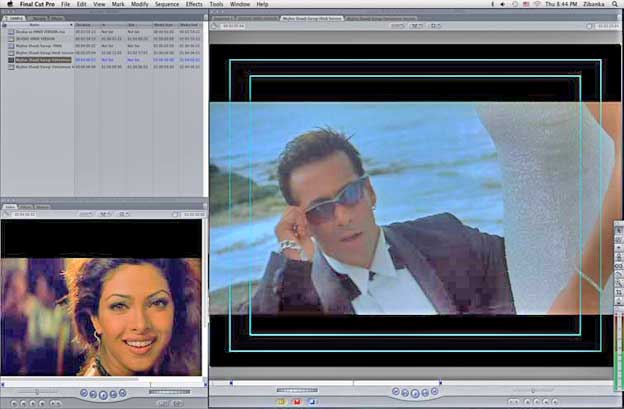
Task: Select the Video tab in the Viewer
Action: (x=11, y=207)
